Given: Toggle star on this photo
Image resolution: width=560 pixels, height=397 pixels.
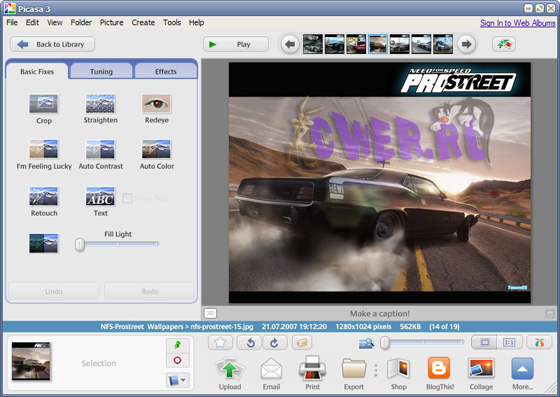Looking at the screenshot, I should [x=220, y=343].
